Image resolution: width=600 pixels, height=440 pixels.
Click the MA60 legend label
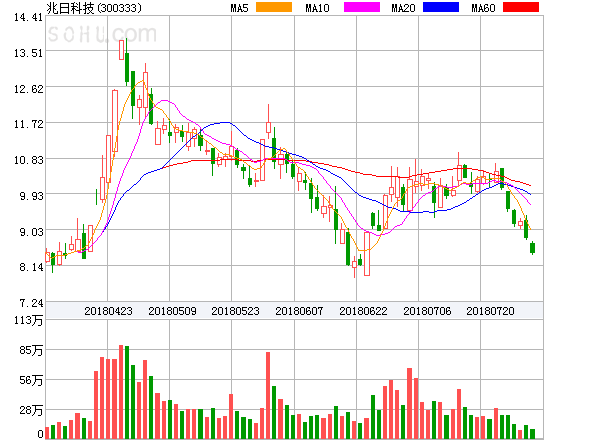[483, 8]
